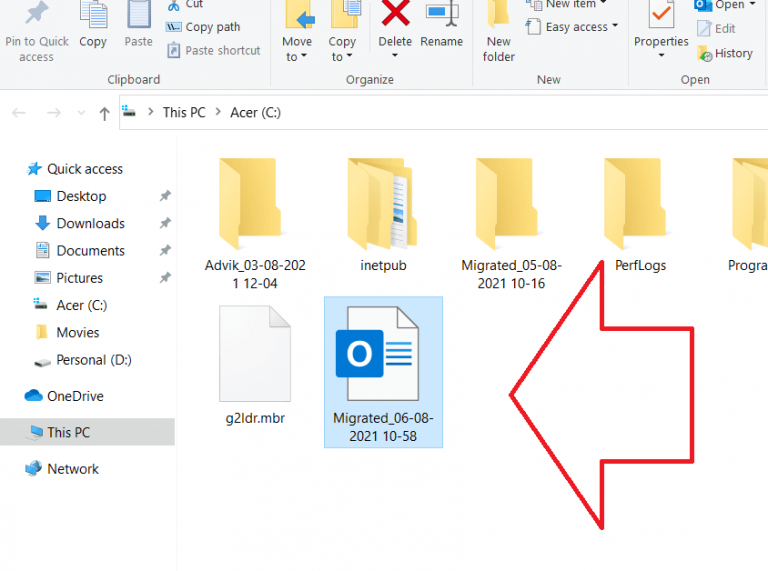Select the g2ldr.mbr file
This screenshot has width=768, height=571.
coord(255,365)
